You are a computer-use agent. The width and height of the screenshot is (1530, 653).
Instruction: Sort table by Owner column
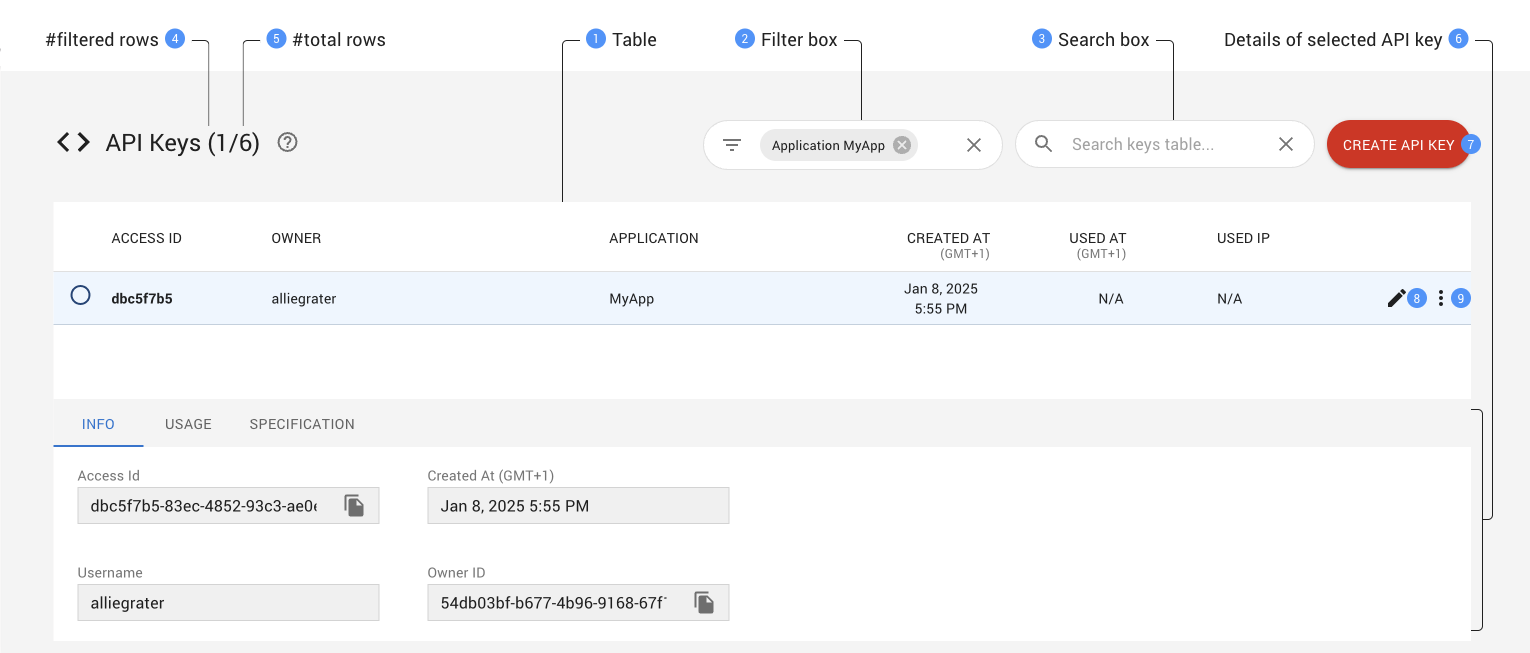[x=296, y=238]
